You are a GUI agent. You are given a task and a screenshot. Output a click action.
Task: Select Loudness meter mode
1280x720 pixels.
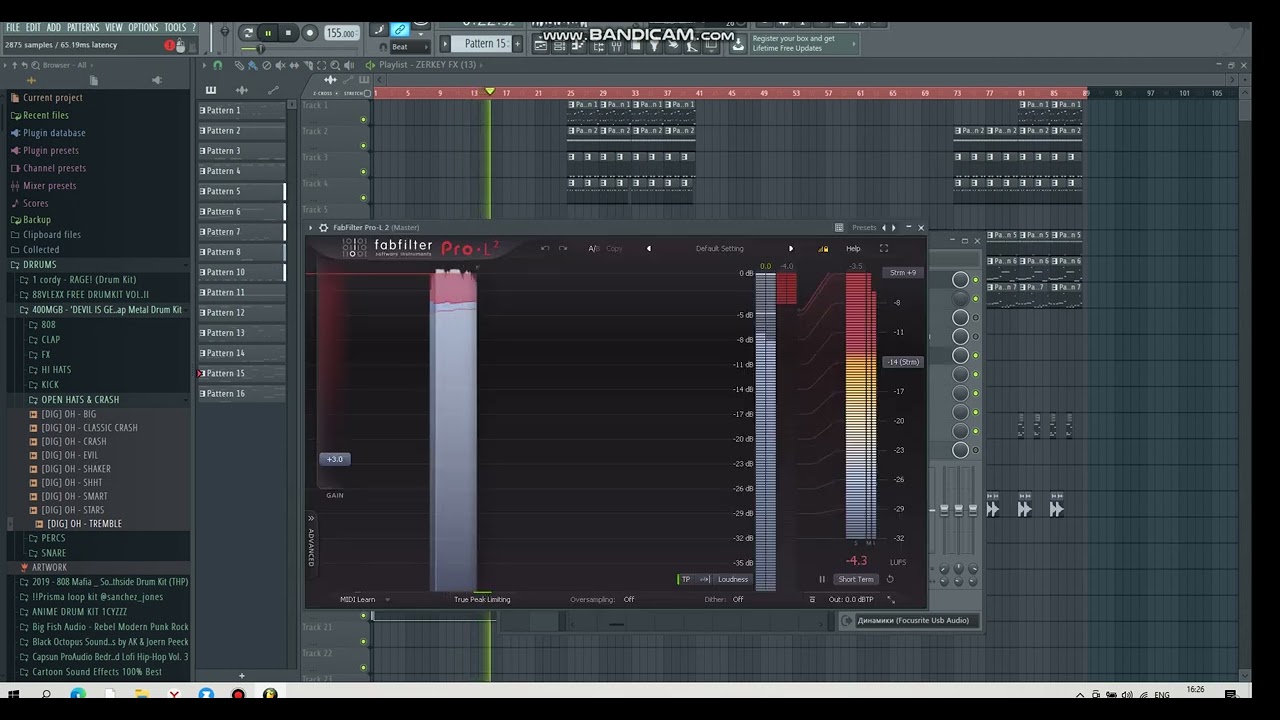[x=732, y=579]
